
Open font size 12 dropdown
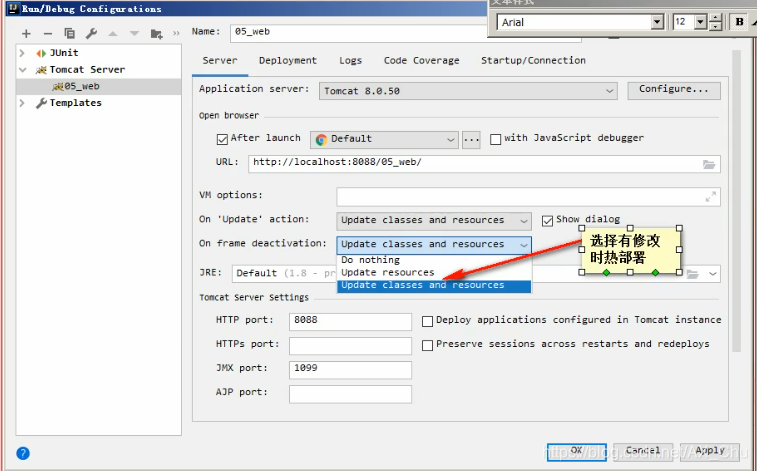701,22
